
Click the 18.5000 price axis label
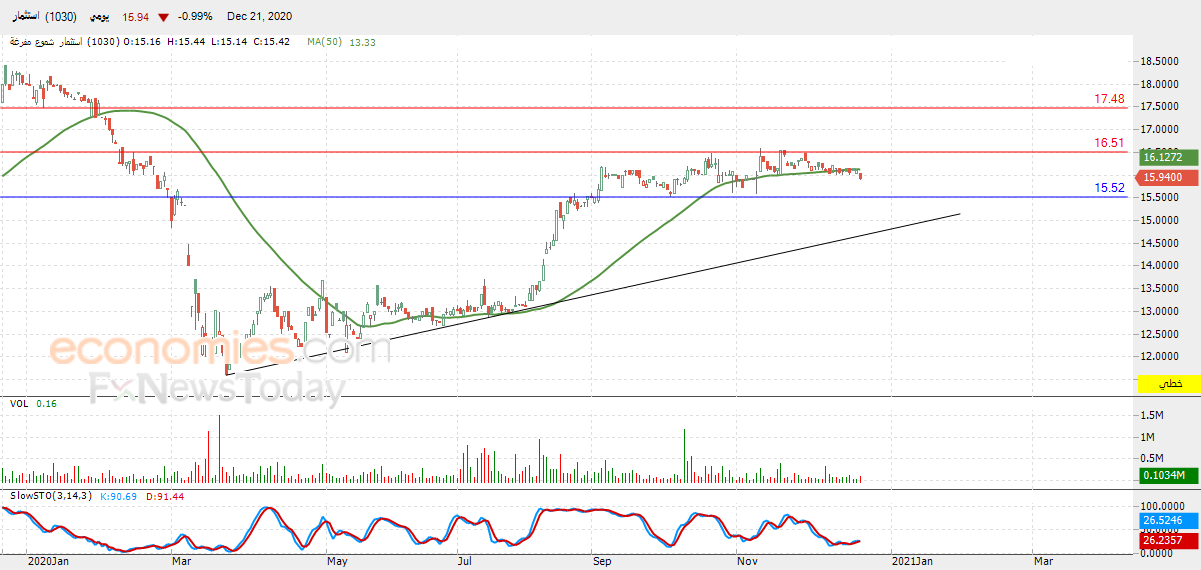pos(1159,62)
